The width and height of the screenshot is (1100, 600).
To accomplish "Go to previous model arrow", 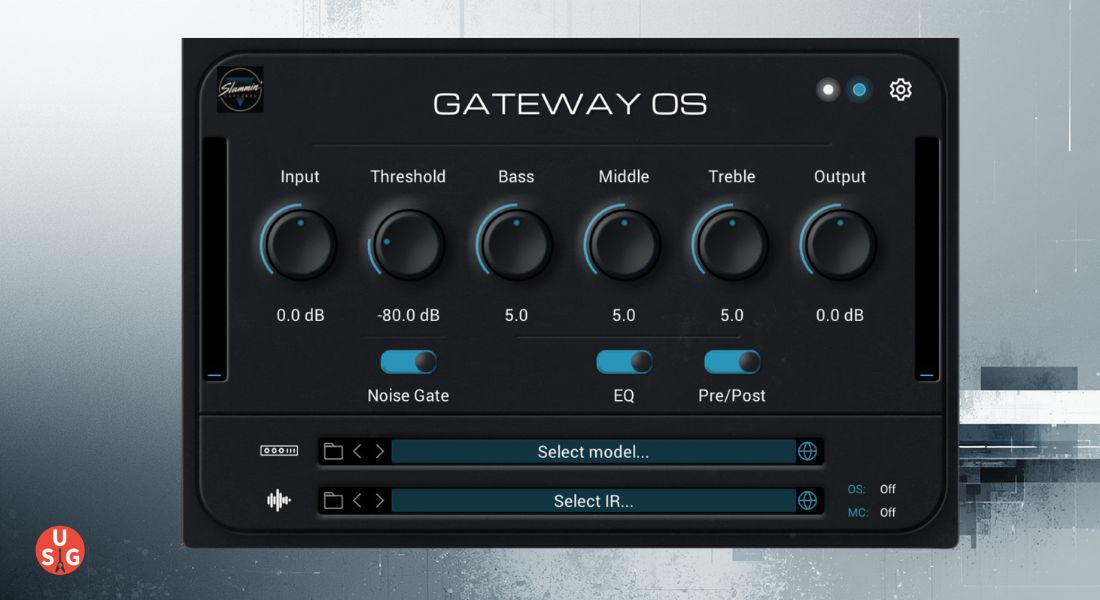I will coord(357,451).
